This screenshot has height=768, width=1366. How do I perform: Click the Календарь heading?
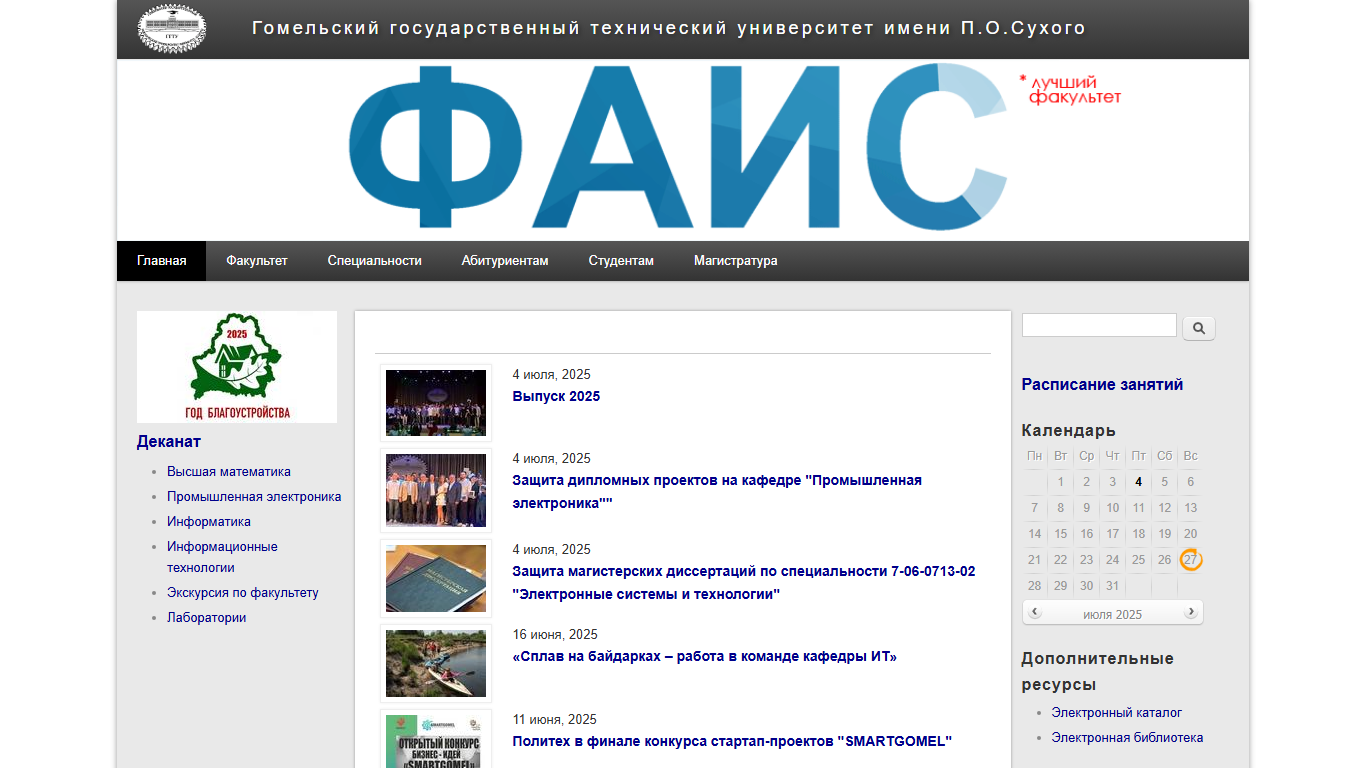(1069, 430)
